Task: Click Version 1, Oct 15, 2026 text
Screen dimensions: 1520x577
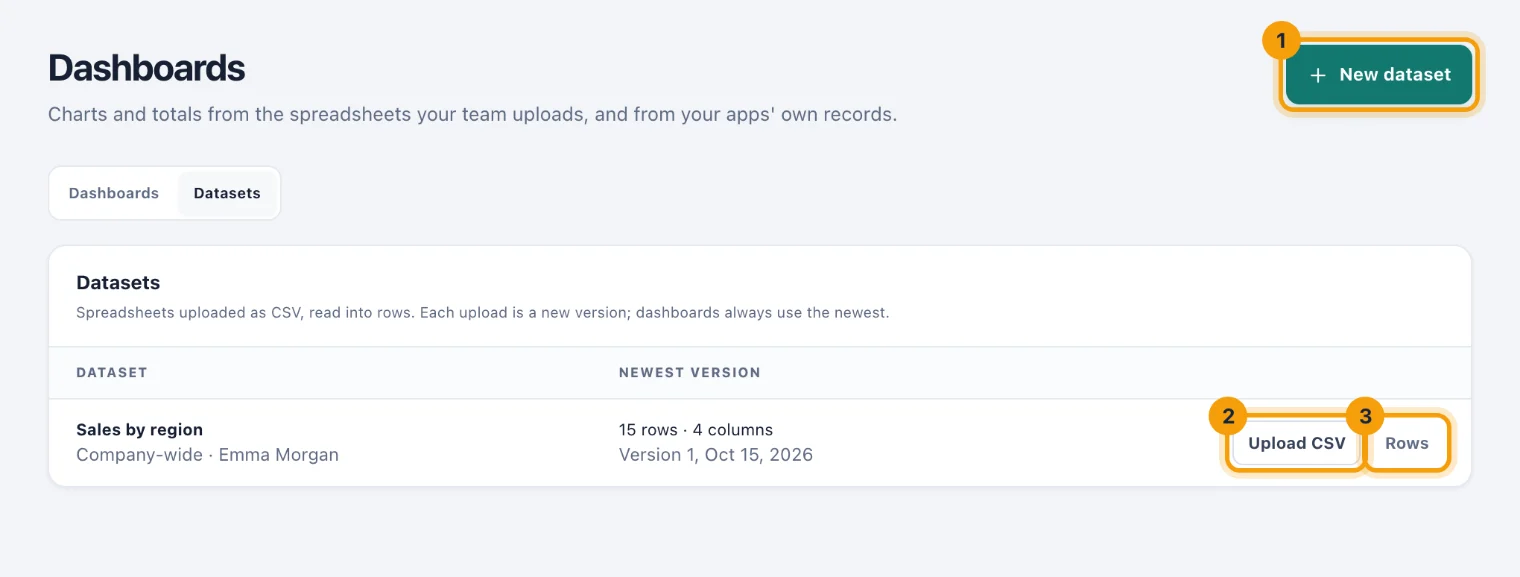Action: point(716,455)
